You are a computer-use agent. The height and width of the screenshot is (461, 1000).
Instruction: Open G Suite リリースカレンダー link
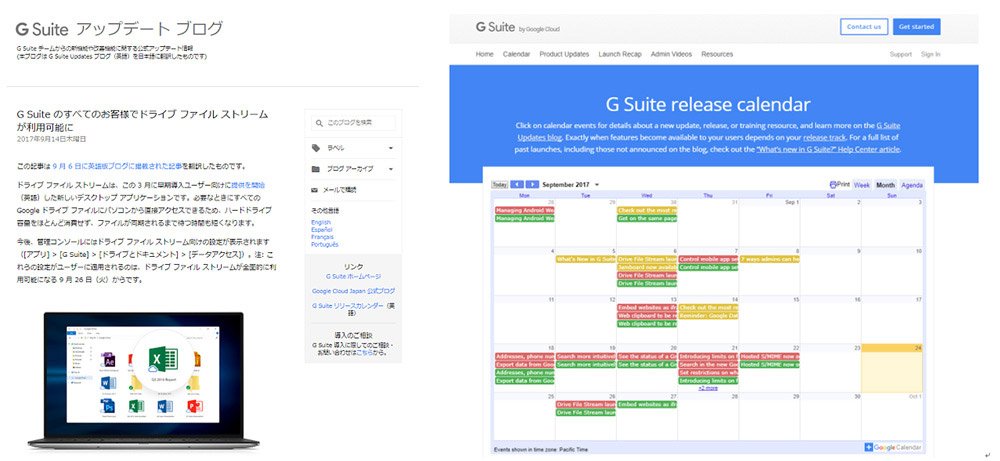348,305
